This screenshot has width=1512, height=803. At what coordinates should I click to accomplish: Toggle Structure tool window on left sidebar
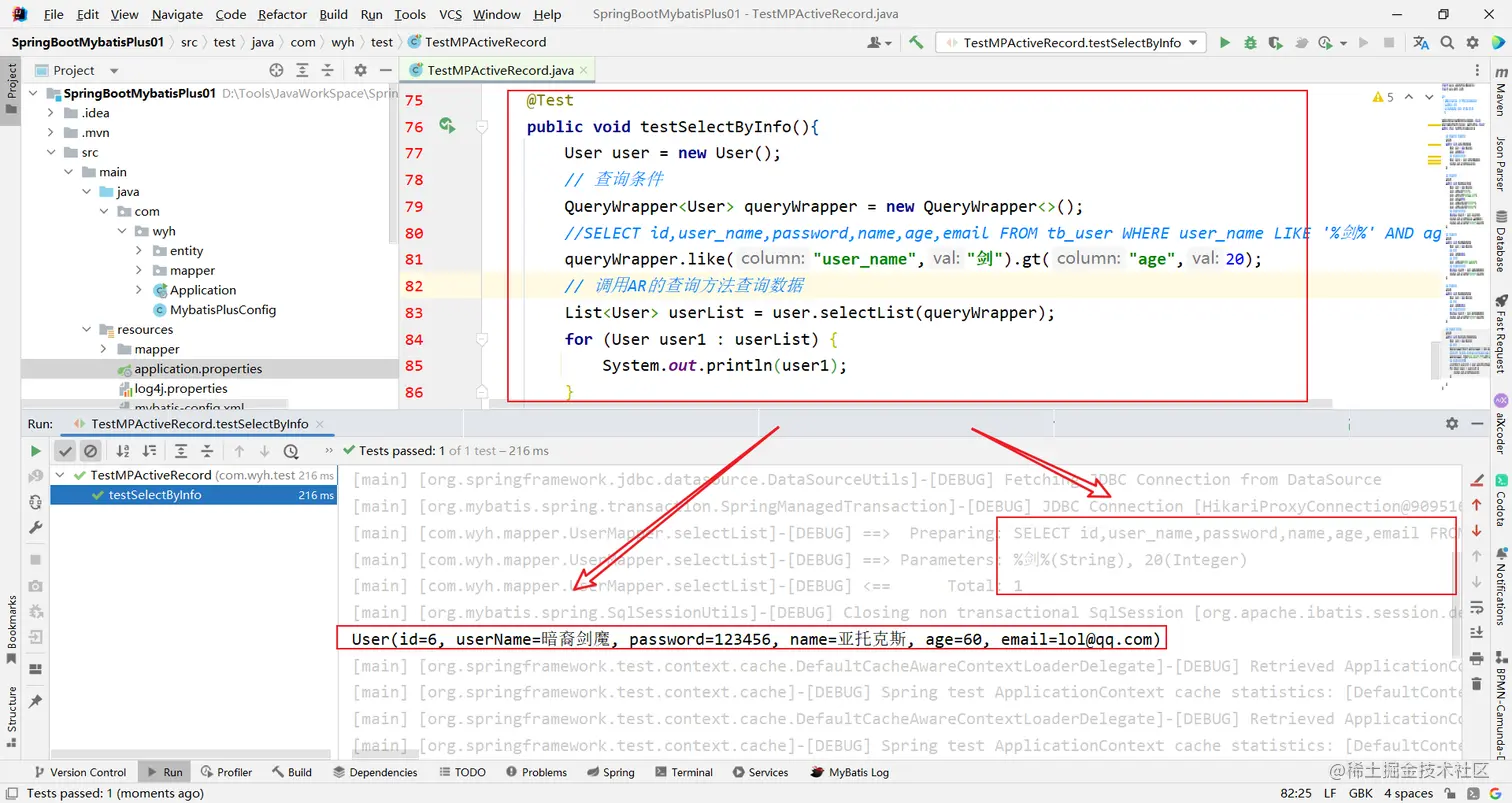tap(11, 716)
